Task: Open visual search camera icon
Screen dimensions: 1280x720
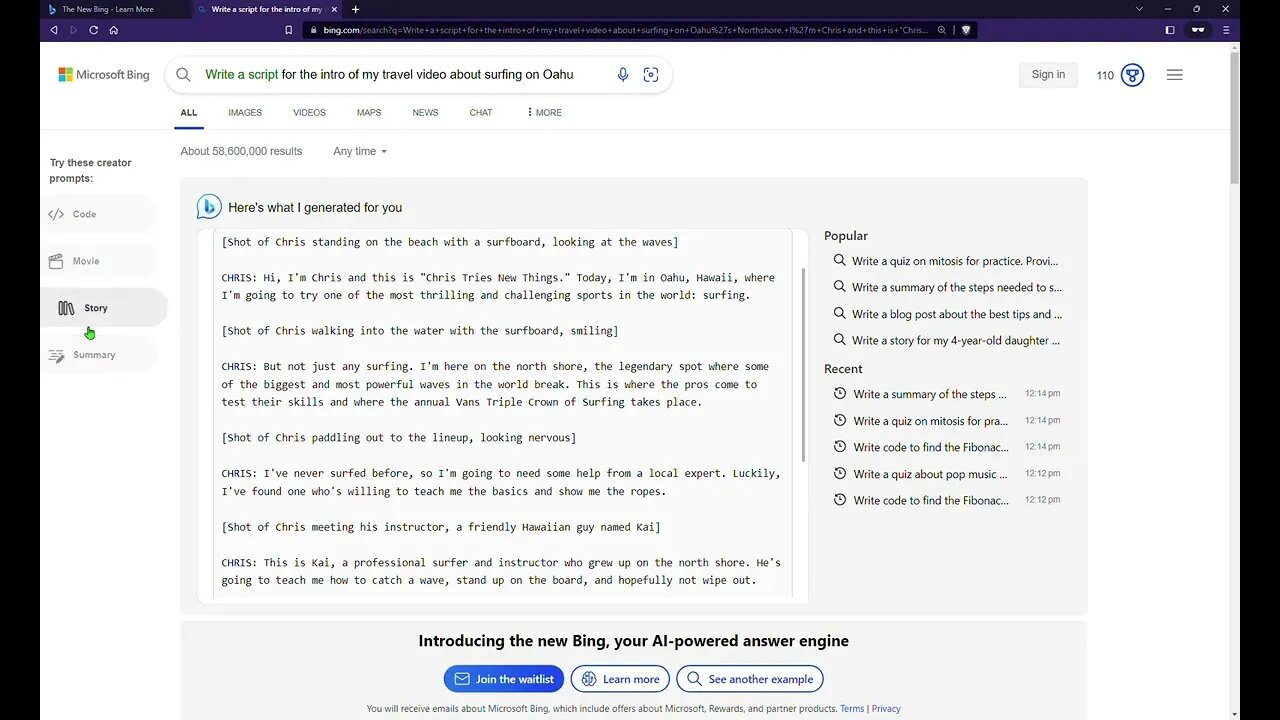Action: click(x=651, y=75)
